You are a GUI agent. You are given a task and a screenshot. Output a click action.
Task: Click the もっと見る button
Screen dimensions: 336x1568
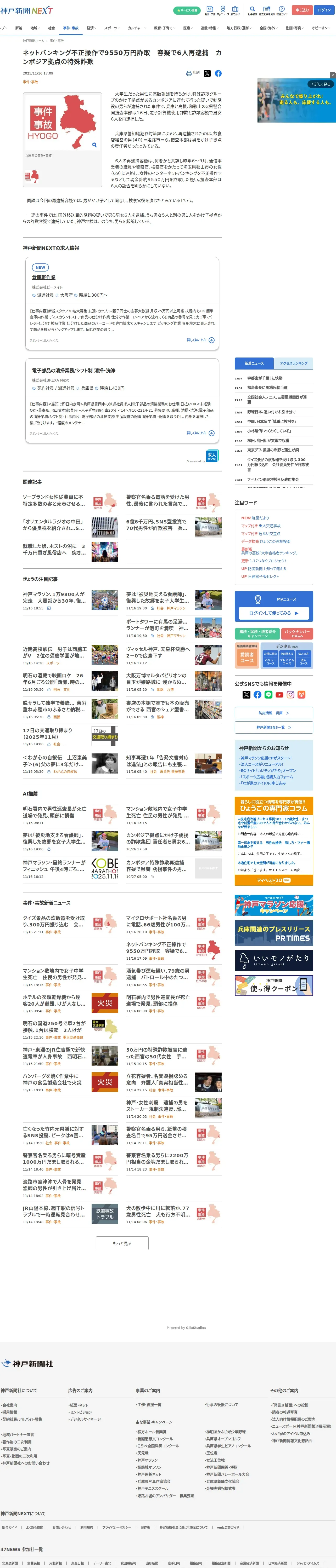point(122,1244)
